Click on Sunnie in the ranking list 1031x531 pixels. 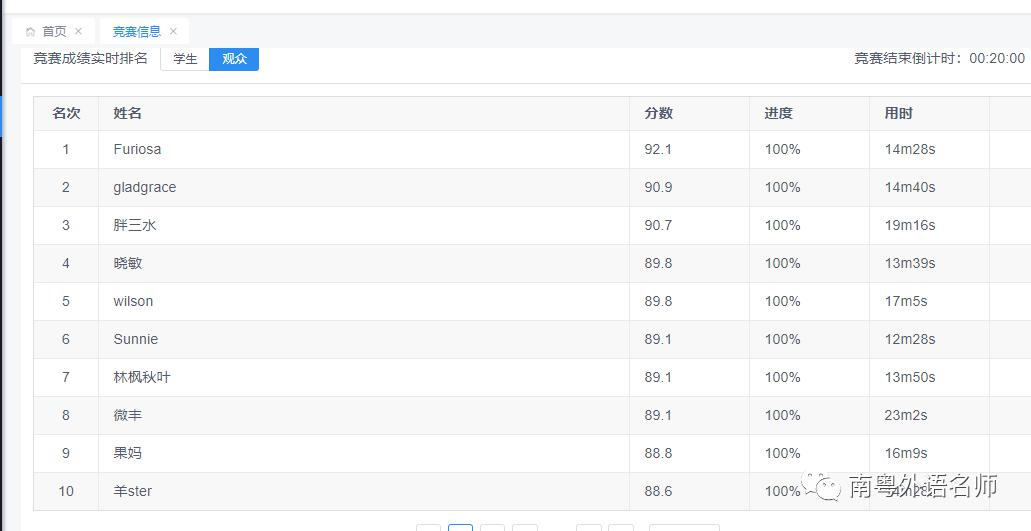(136, 339)
